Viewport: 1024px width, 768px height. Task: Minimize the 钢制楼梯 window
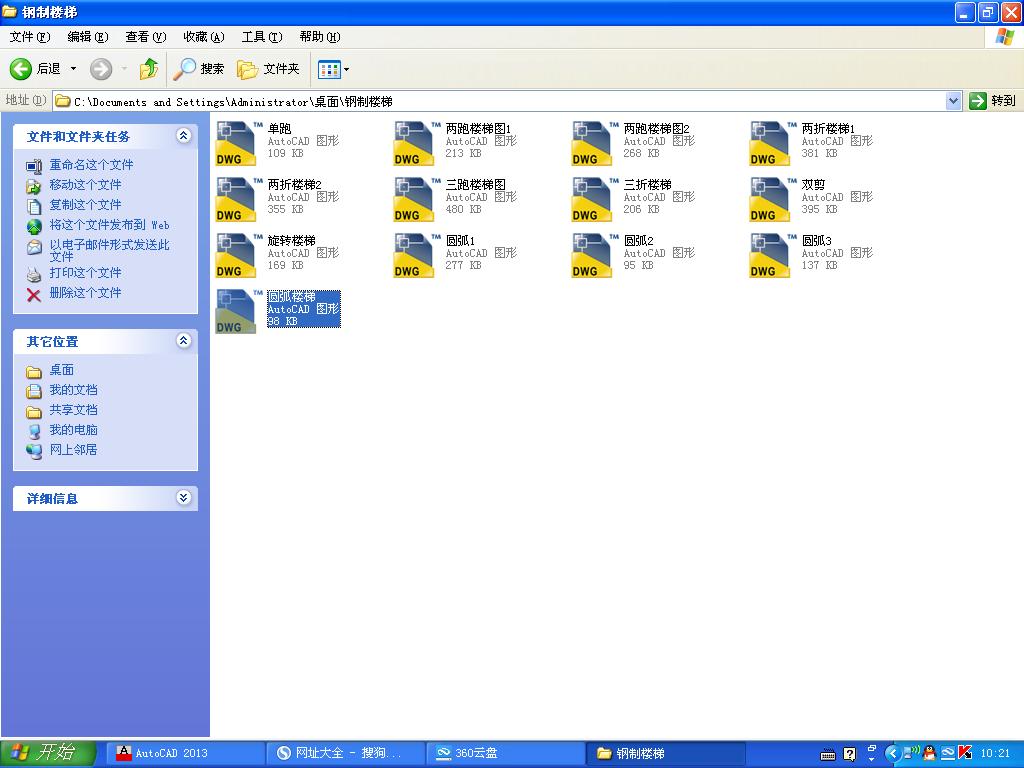pyautogui.click(x=965, y=12)
